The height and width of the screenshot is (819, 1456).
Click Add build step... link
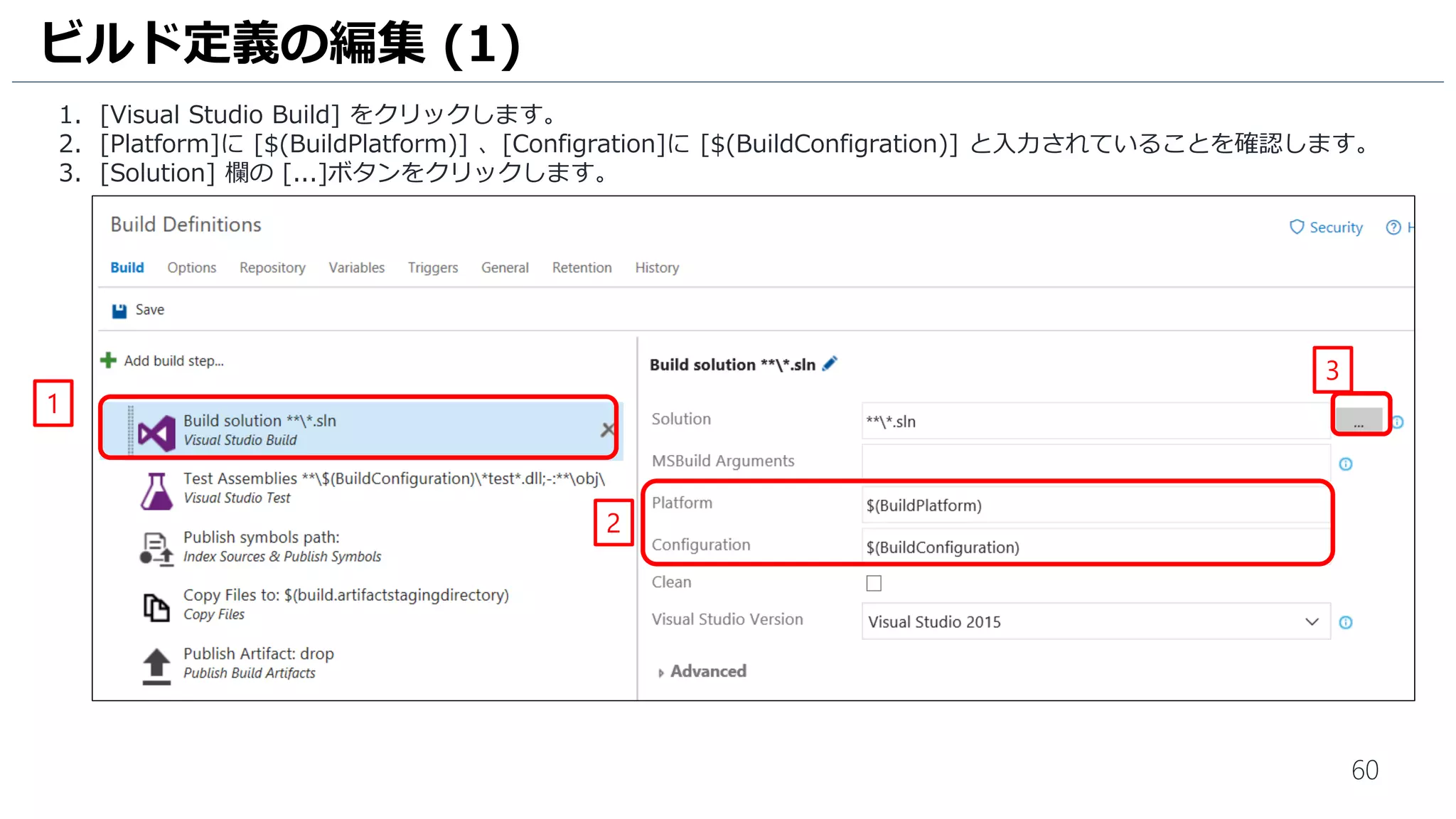174,361
